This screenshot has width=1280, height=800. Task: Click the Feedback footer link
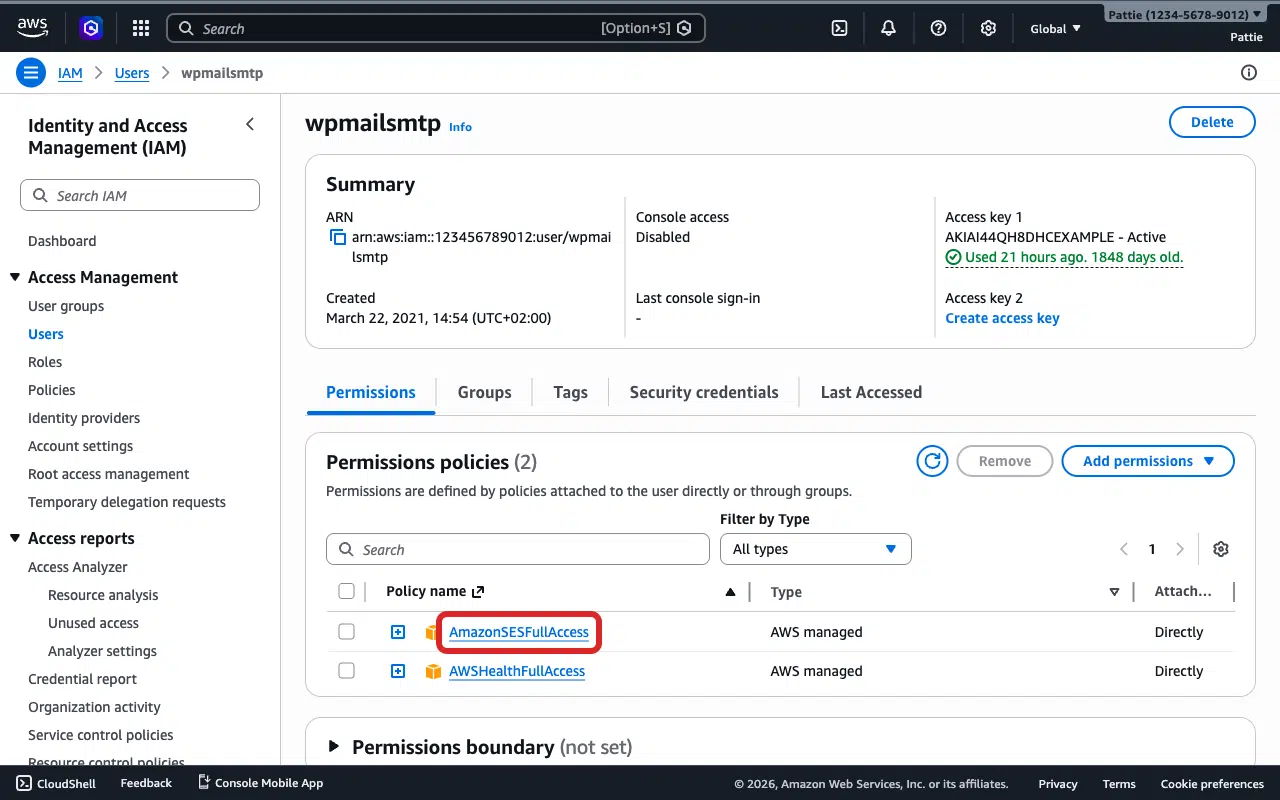tap(146, 783)
